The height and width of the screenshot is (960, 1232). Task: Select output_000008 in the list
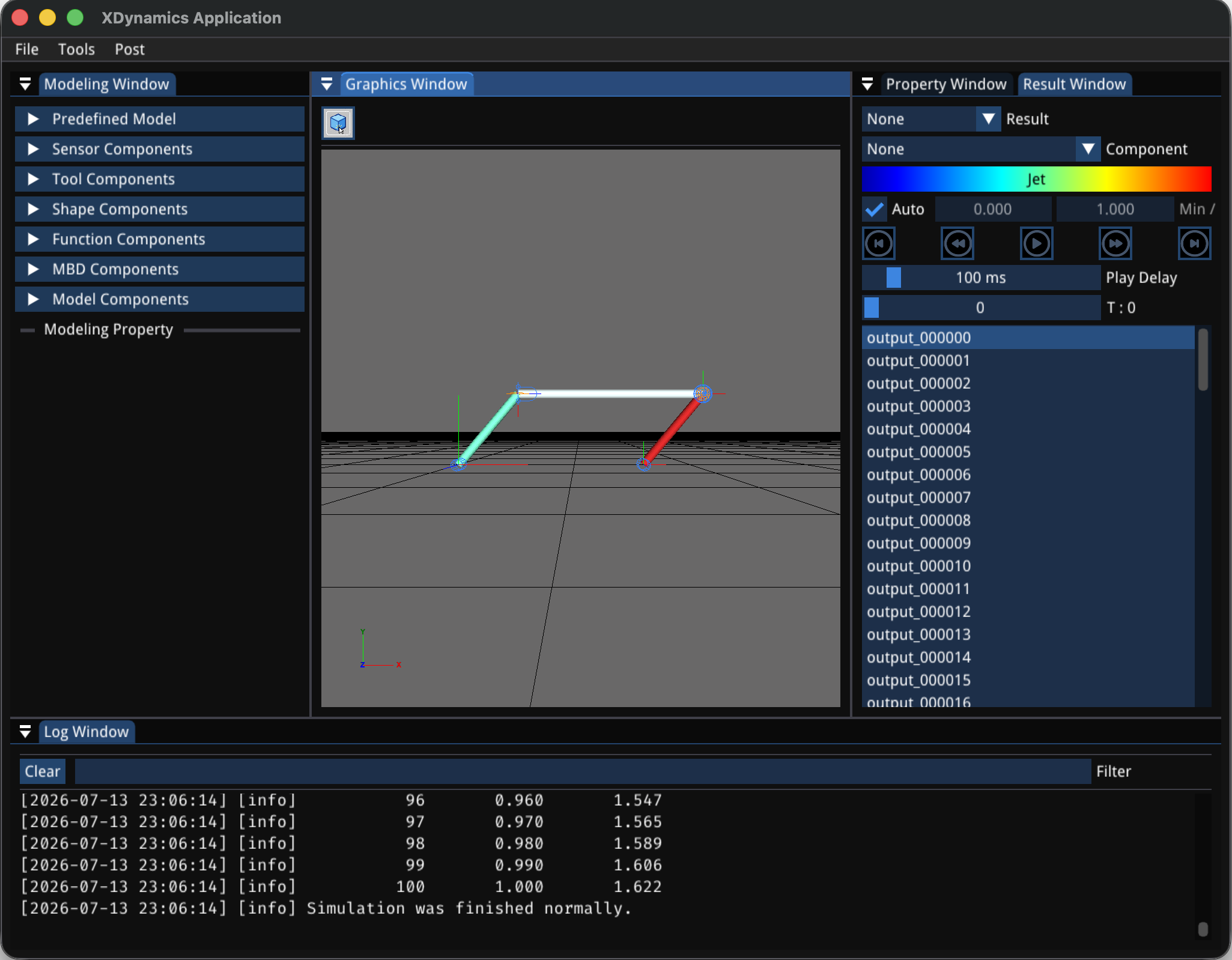(1028, 520)
